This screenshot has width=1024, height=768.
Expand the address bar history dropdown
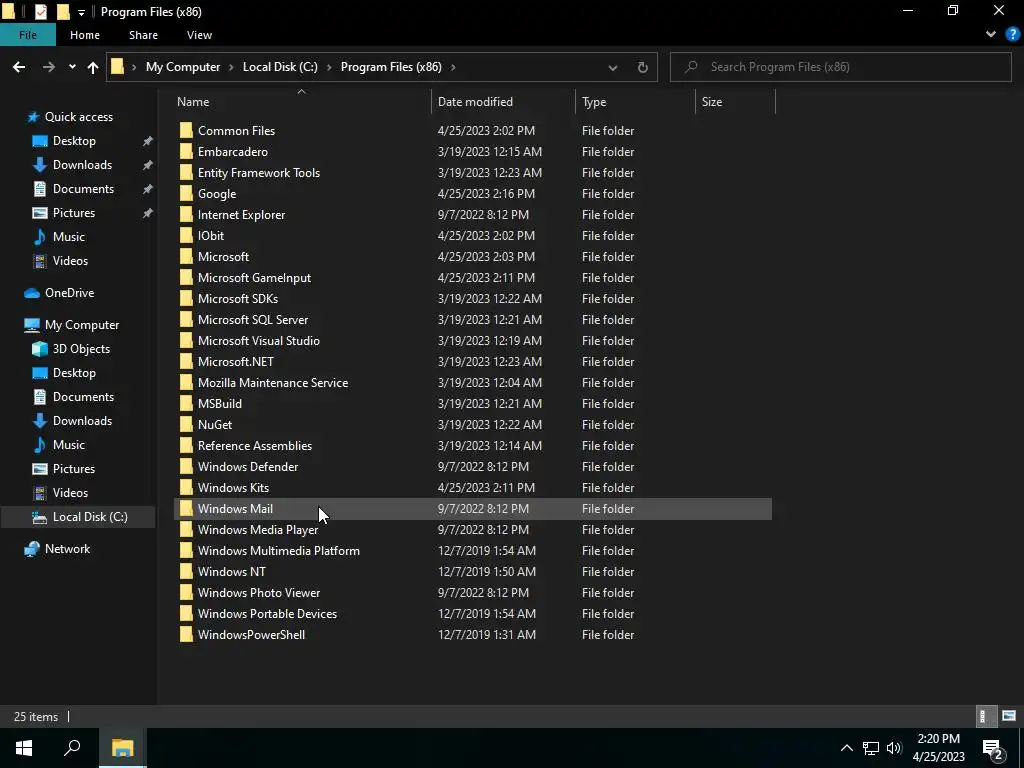click(x=613, y=67)
